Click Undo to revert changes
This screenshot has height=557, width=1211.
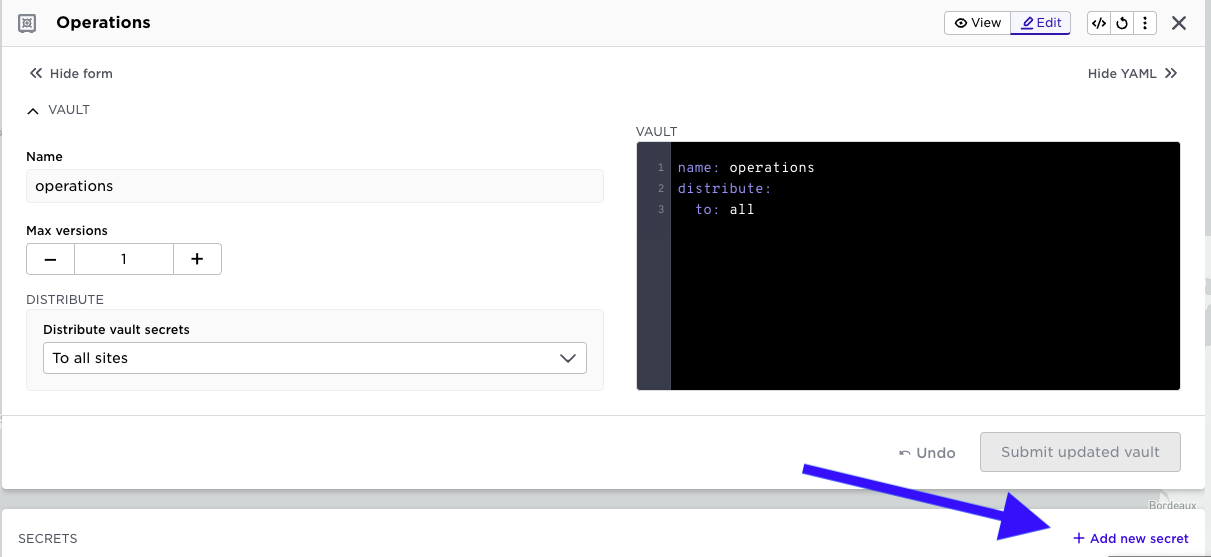click(926, 453)
